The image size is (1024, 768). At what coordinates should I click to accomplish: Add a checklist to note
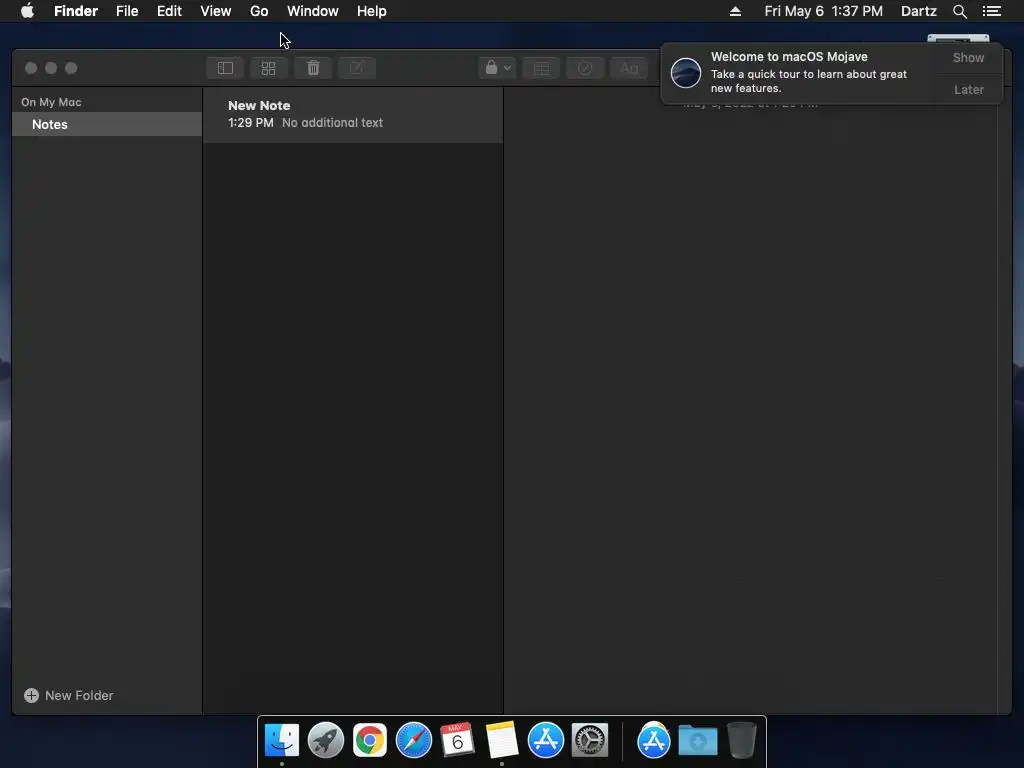coord(585,68)
